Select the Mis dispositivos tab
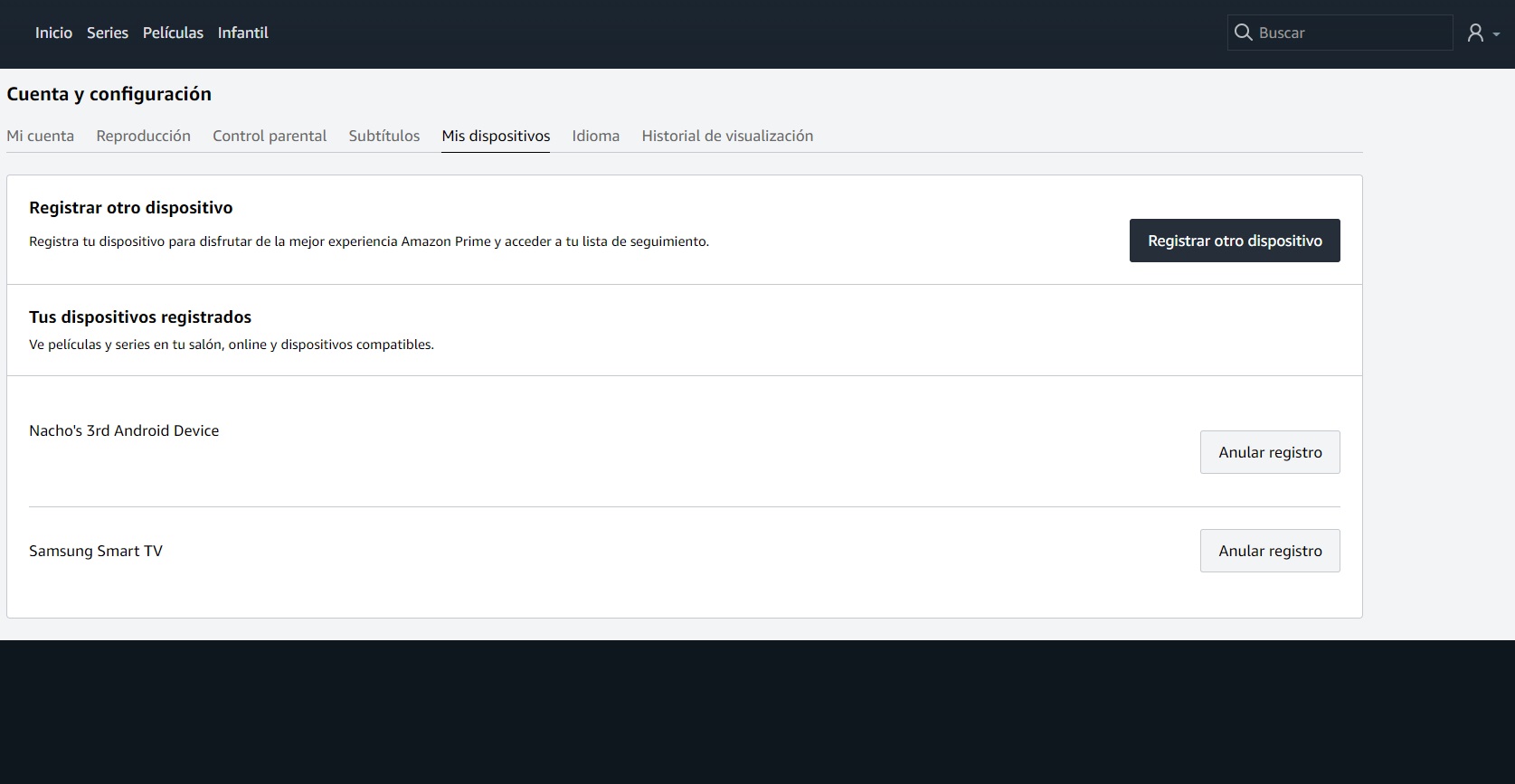The height and width of the screenshot is (784, 1515). [496, 136]
